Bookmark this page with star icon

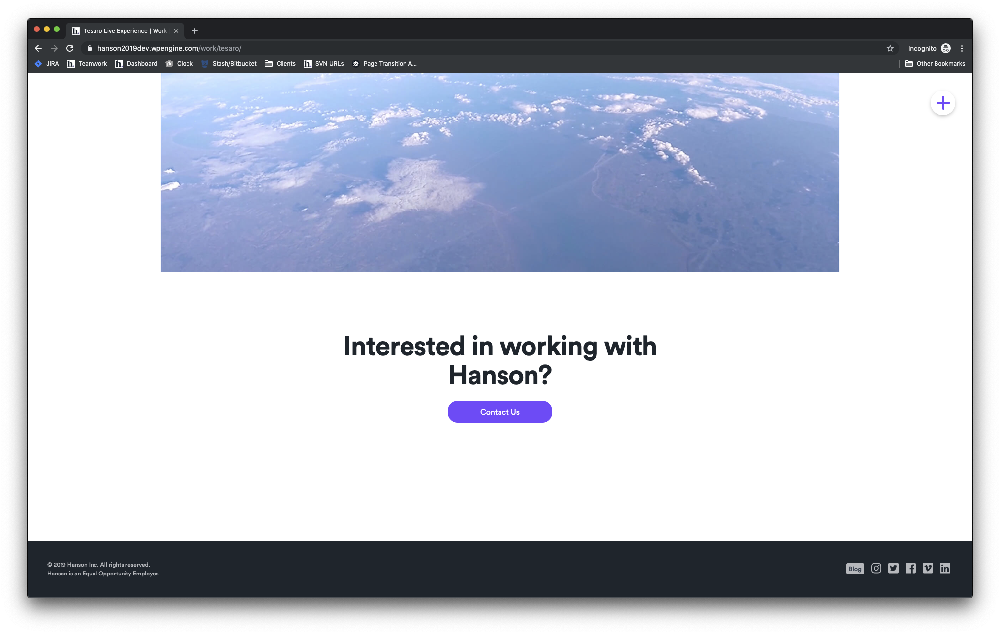[890, 48]
